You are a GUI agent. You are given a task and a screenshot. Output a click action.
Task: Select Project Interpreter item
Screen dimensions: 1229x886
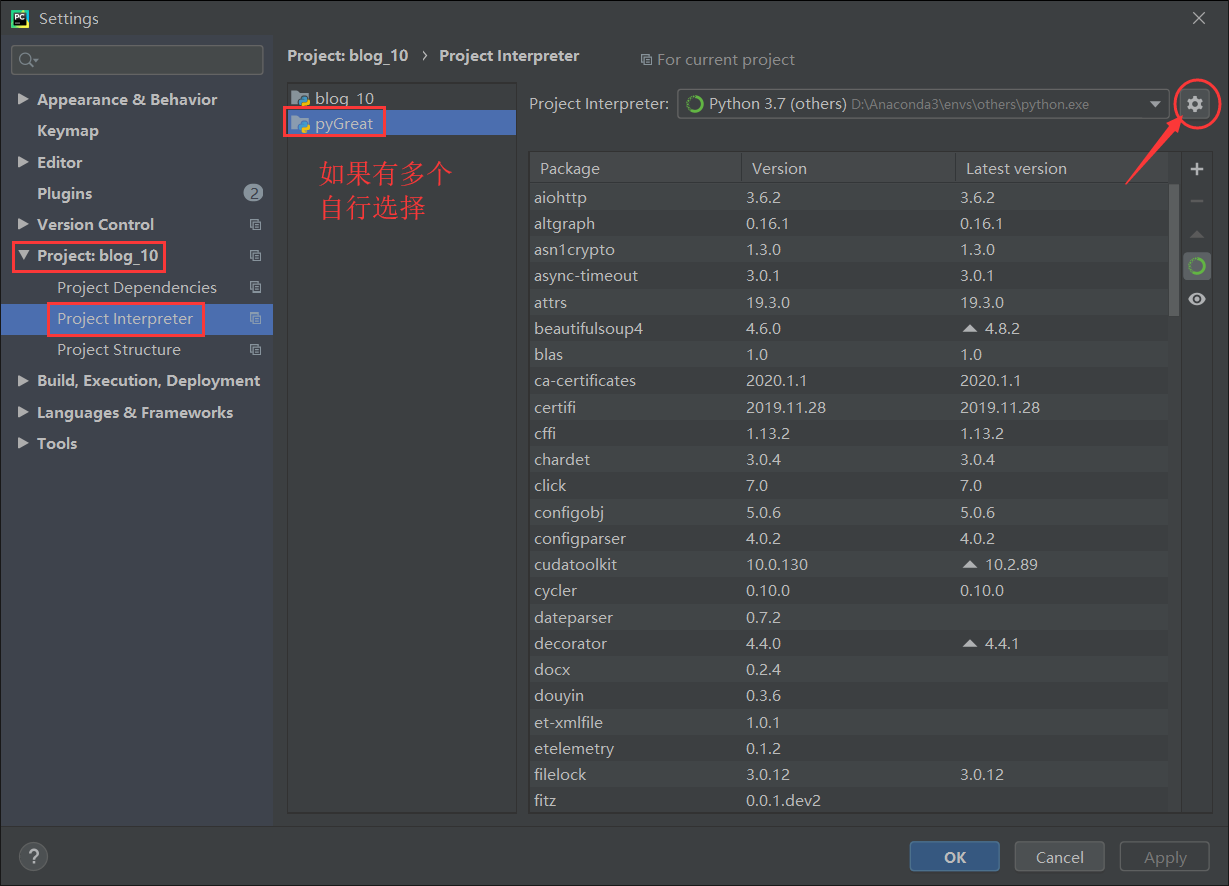coord(137,319)
